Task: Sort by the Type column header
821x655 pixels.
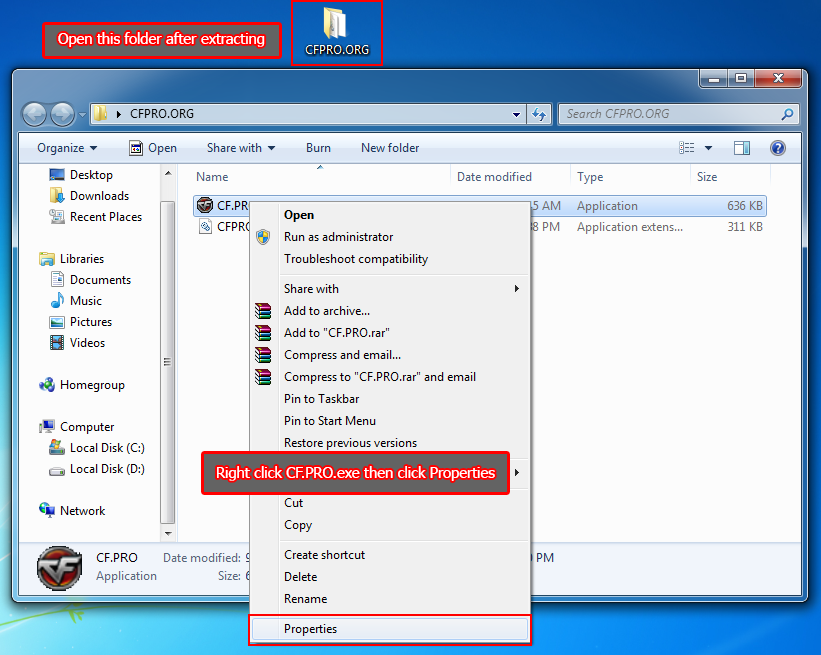Action: (590, 177)
